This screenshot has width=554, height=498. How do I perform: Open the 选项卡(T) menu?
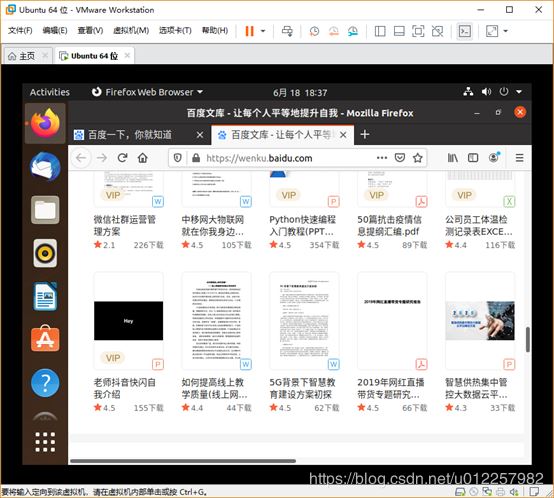coord(175,30)
